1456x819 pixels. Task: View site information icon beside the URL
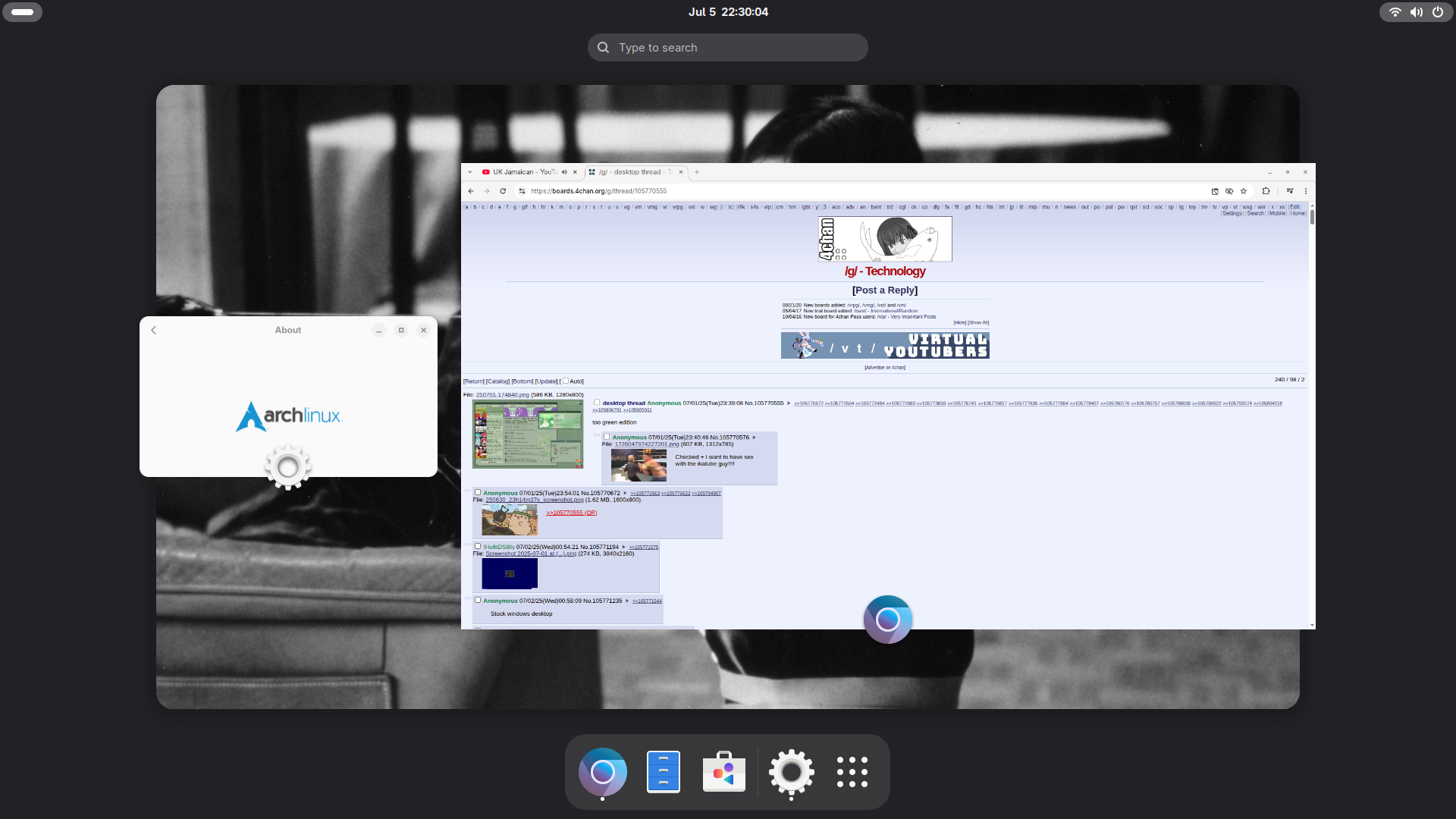522,191
